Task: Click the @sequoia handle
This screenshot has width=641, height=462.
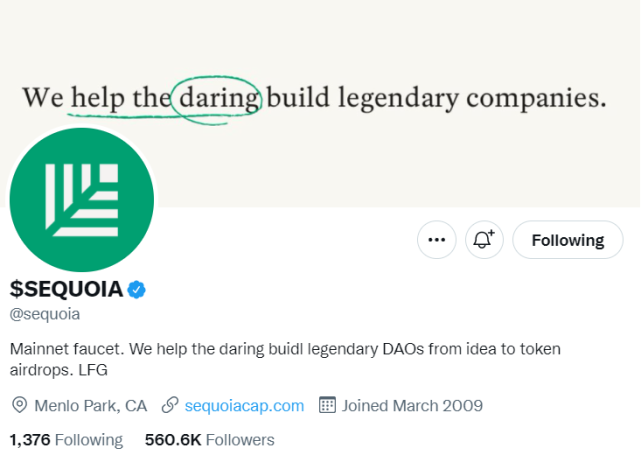Action: click(45, 314)
